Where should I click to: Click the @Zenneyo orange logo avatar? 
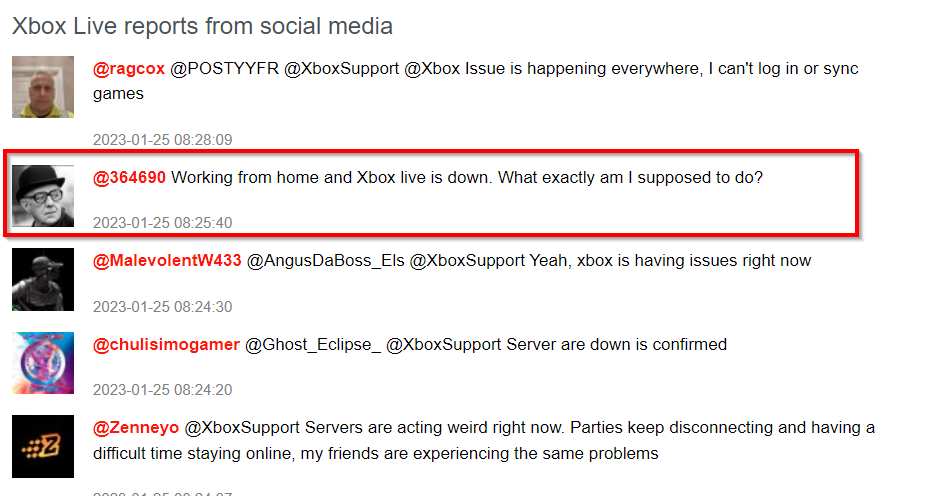point(42,445)
